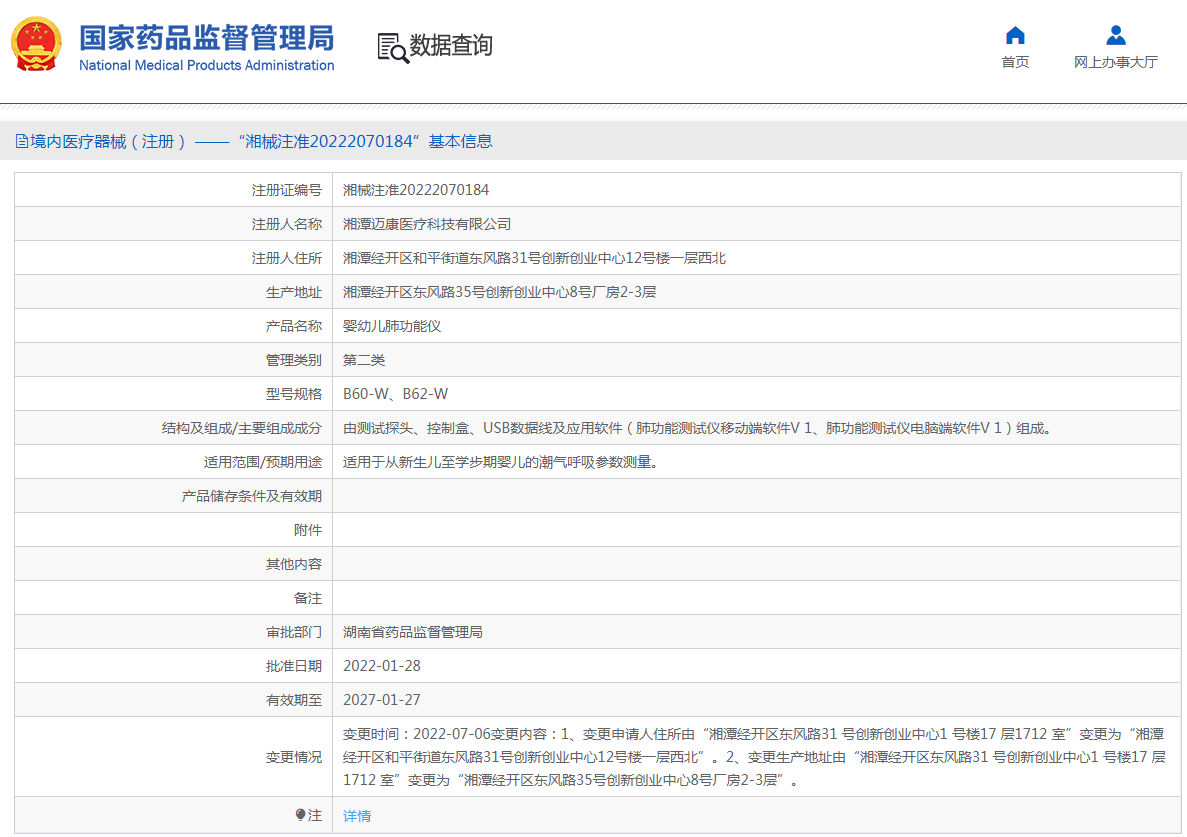Click production address value with 8号厂房2-3层

pyautogui.click(x=499, y=292)
